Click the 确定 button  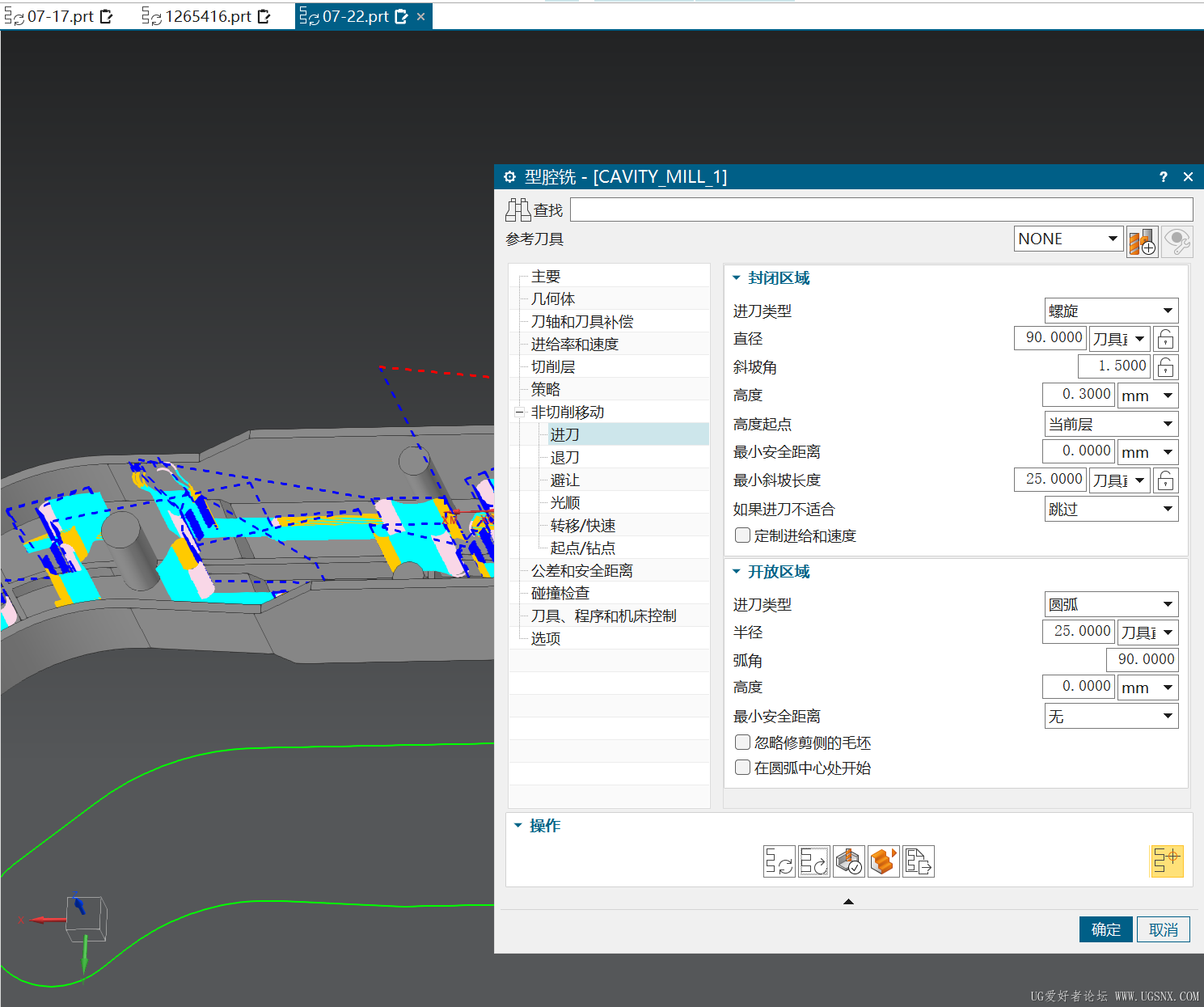tap(1106, 929)
